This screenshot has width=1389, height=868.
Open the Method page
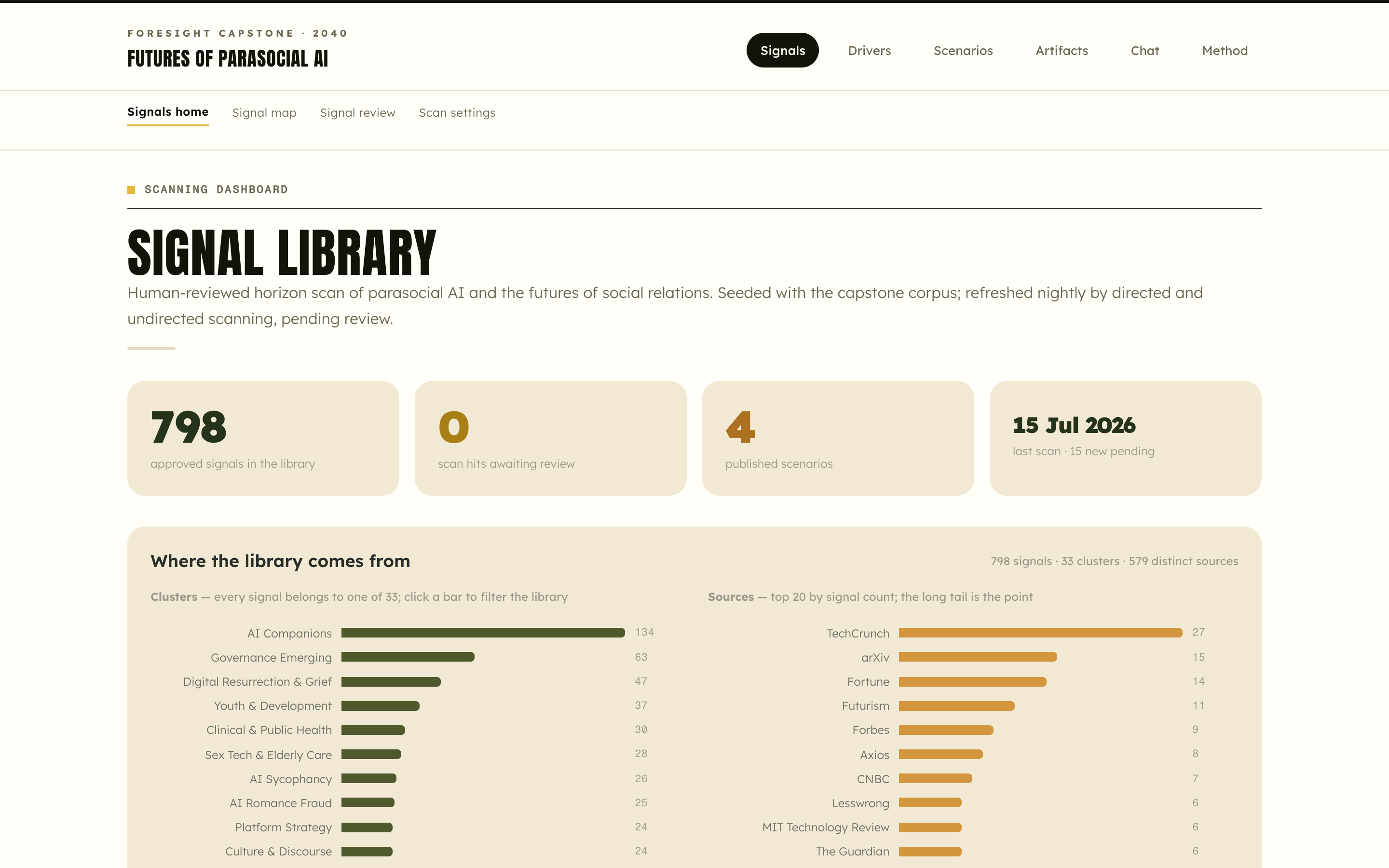(1224, 51)
